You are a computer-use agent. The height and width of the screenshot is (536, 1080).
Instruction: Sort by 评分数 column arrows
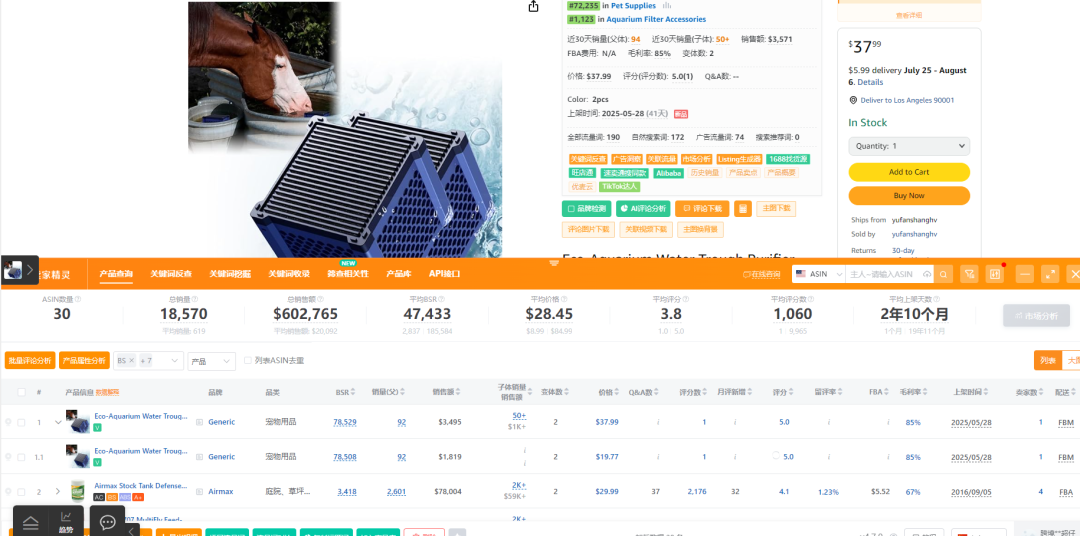pyautogui.click(x=705, y=392)
